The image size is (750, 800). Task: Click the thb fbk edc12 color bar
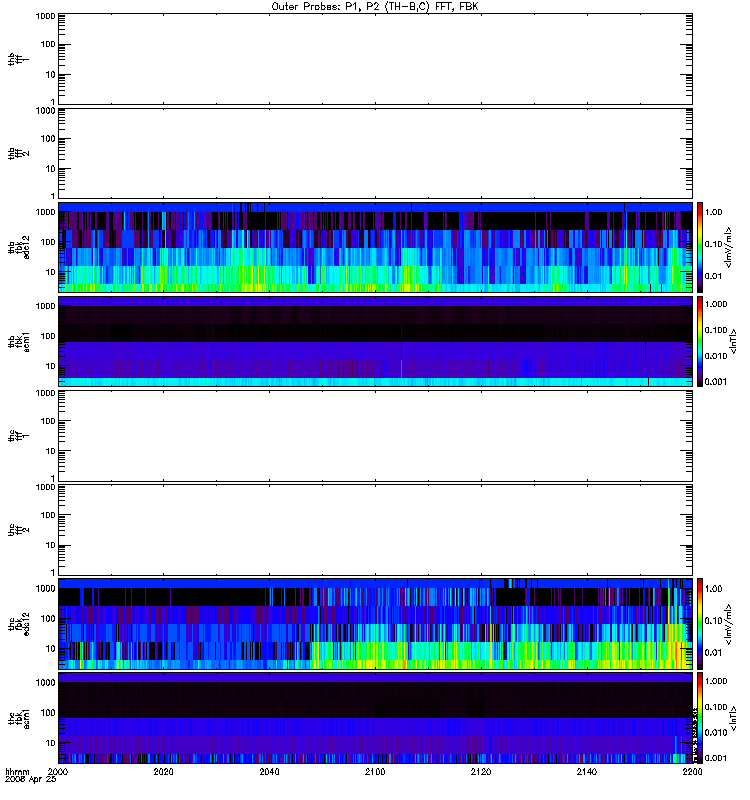(700, 247)
